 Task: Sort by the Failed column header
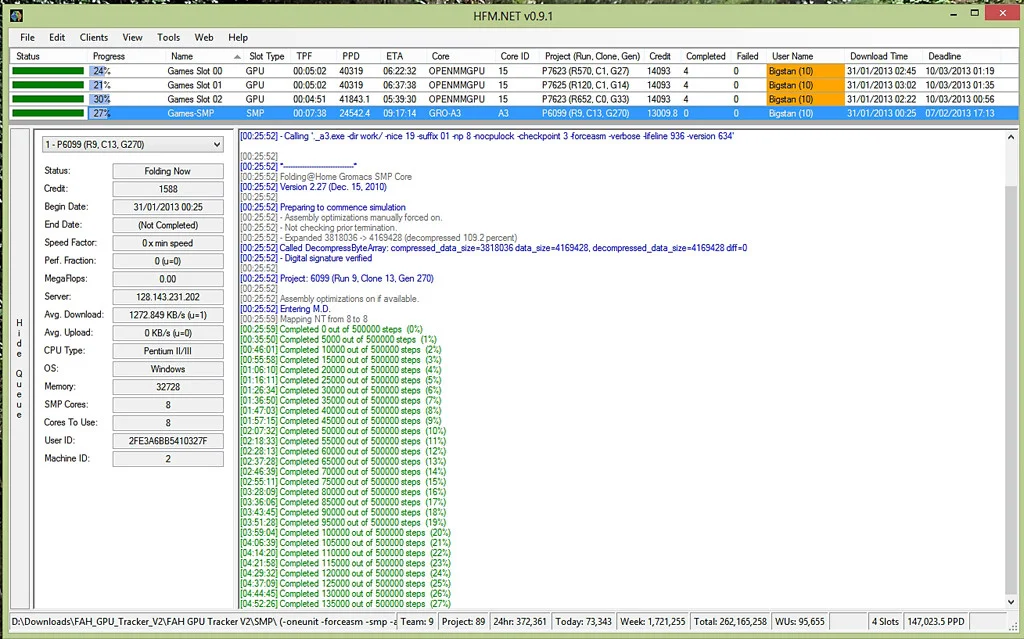pos(747,56)
